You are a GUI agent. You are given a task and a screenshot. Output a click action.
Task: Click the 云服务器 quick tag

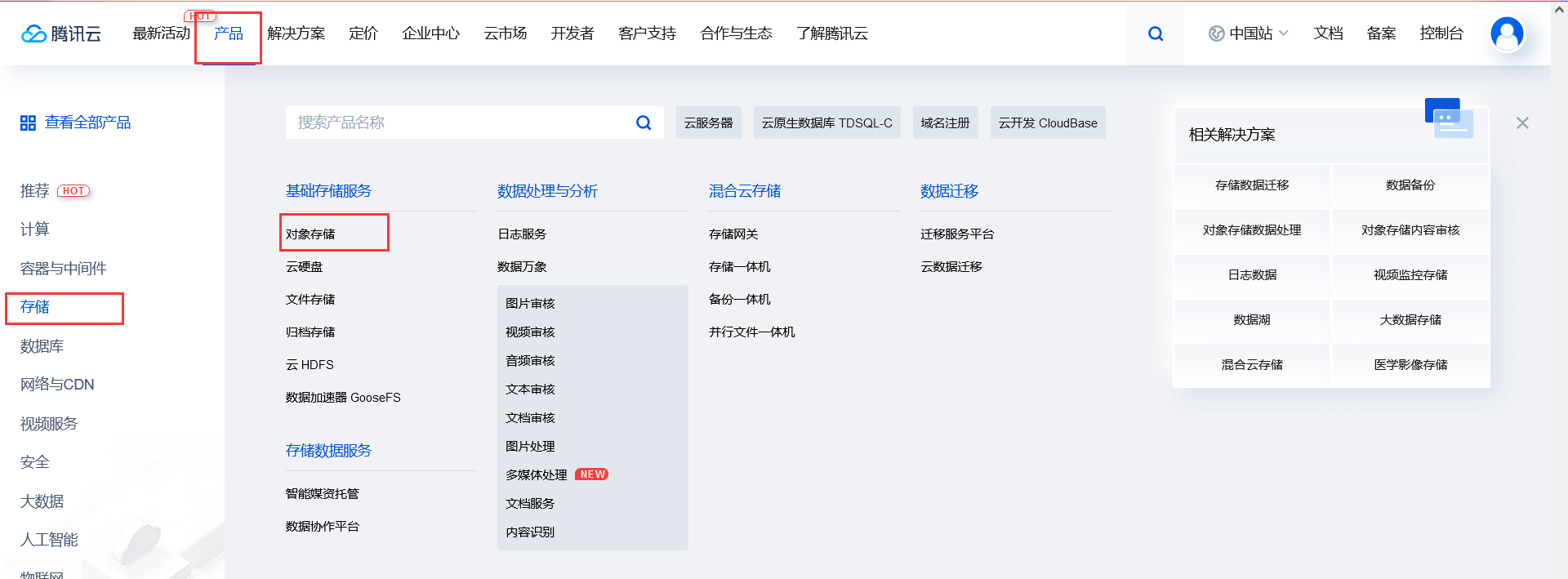tap(709, 122)
